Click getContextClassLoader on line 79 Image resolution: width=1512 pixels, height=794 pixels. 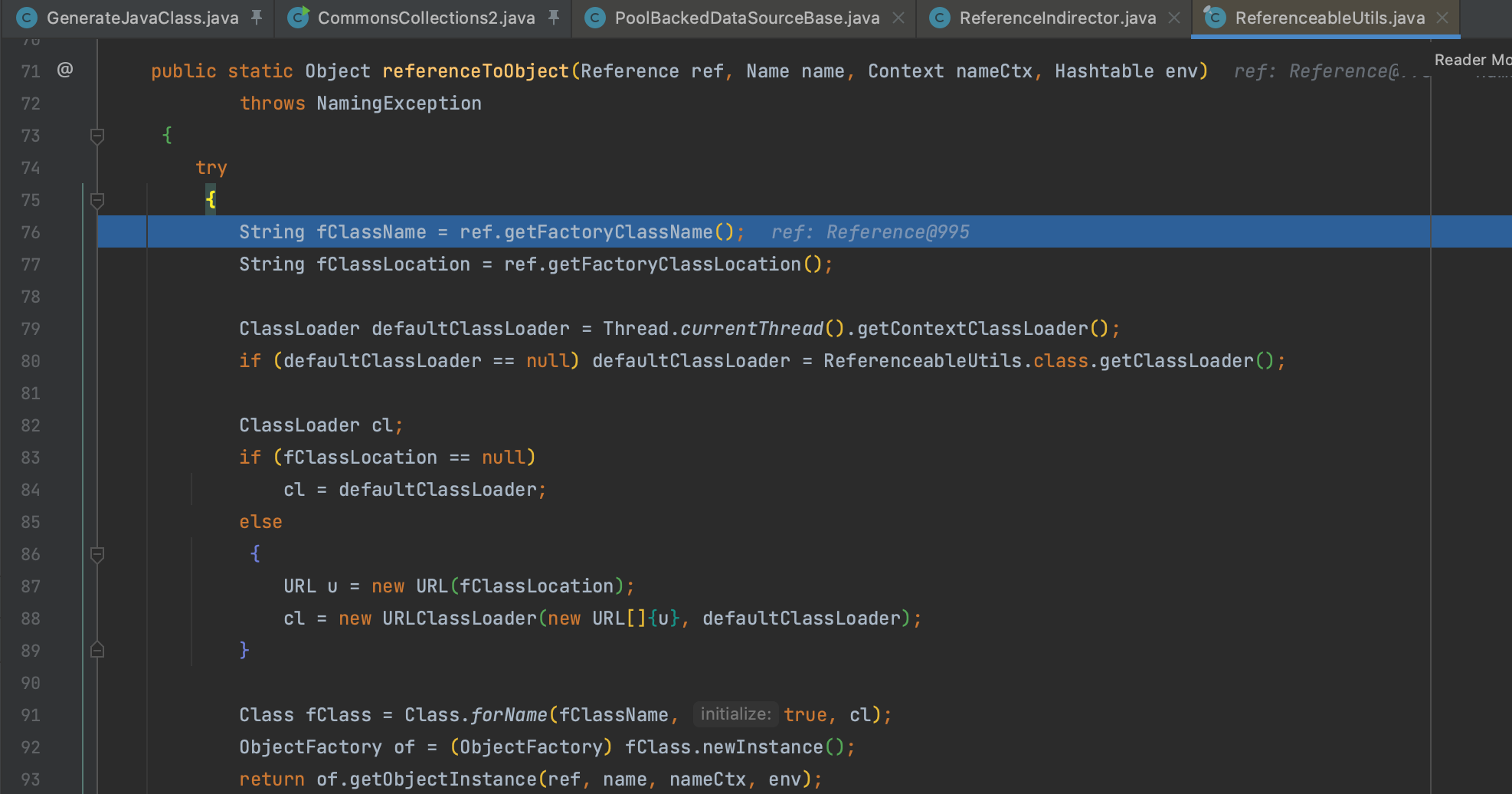(973, 329)
